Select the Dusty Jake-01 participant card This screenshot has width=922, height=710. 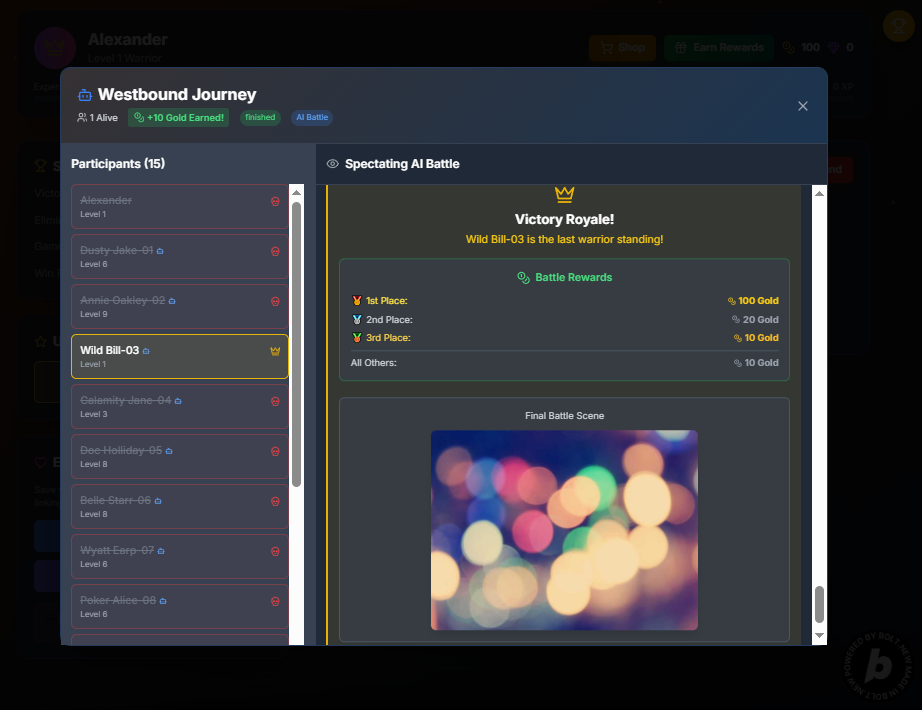[179, 256]
